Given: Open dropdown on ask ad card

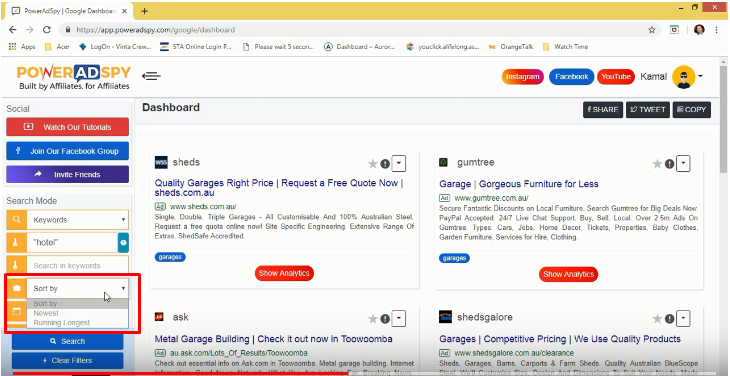Looking at the screenshot, I should [399, 319].
